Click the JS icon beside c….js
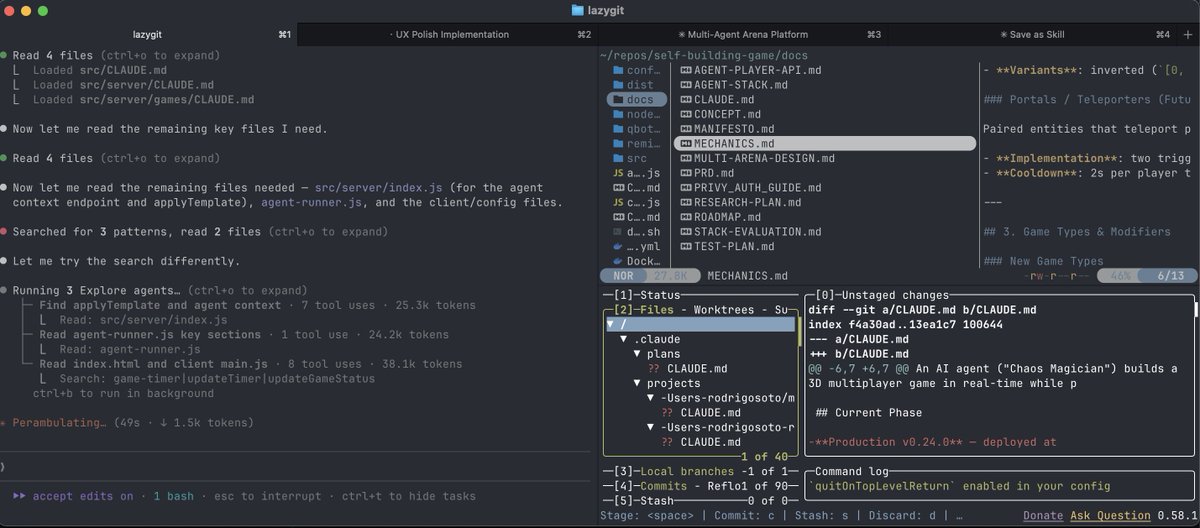The image size is (1200, 528). [617, 202]
